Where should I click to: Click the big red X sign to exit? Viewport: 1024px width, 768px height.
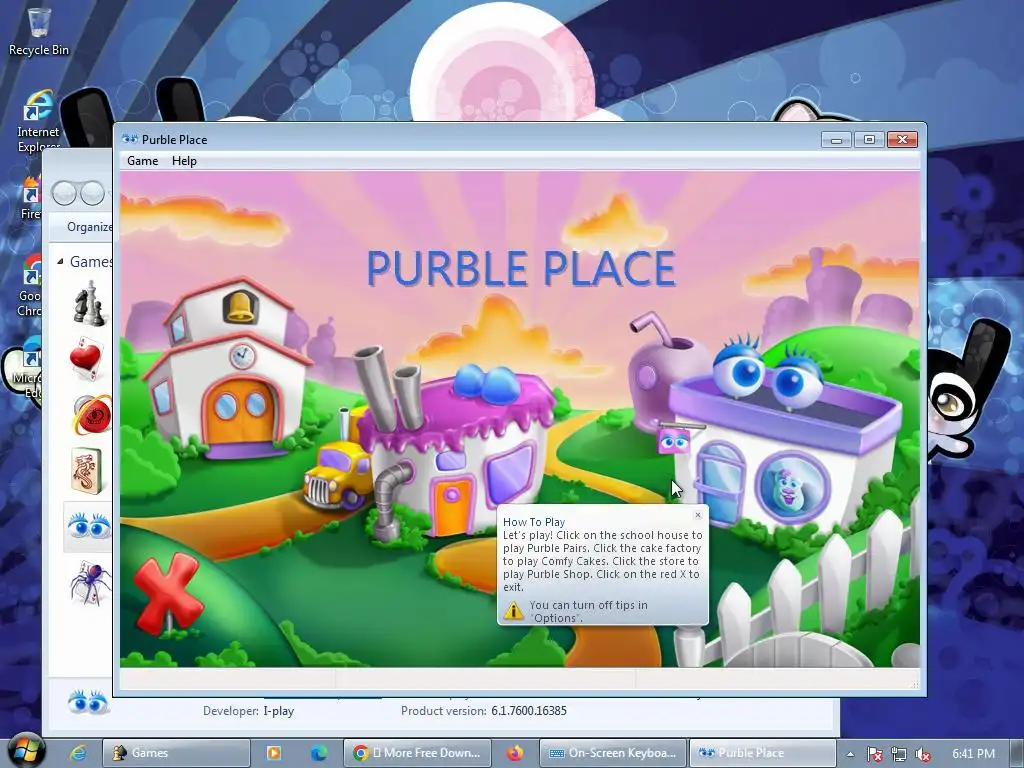[x=167, y=593]
